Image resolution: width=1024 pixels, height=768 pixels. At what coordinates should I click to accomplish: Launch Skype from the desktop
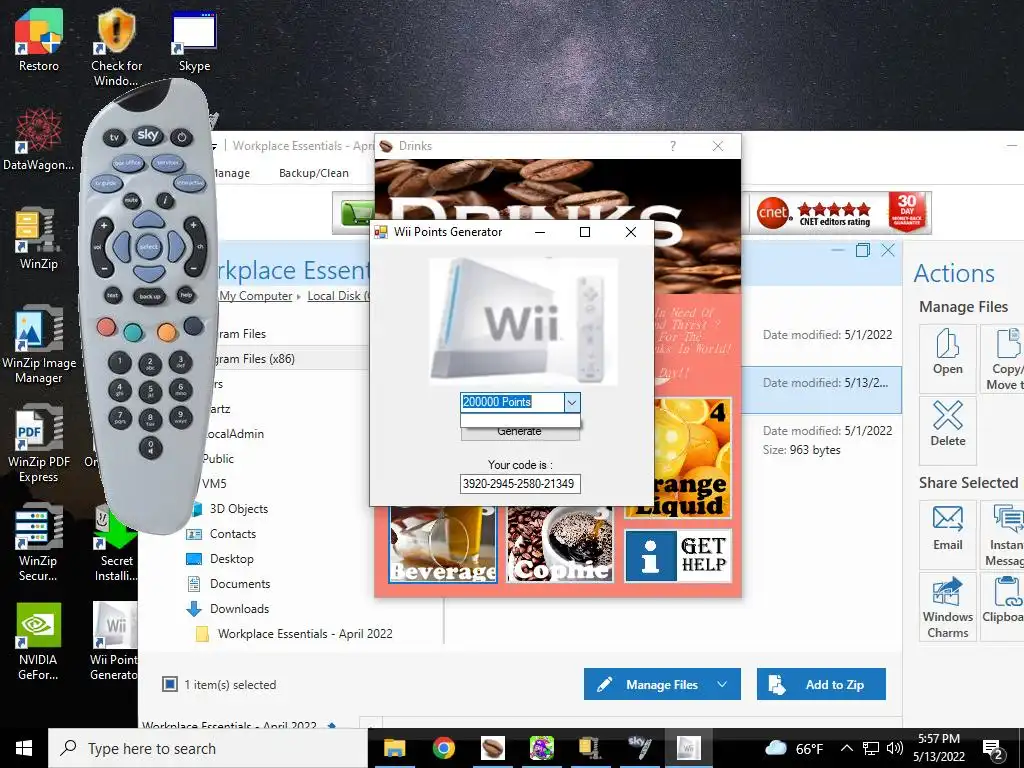point(194,40)
